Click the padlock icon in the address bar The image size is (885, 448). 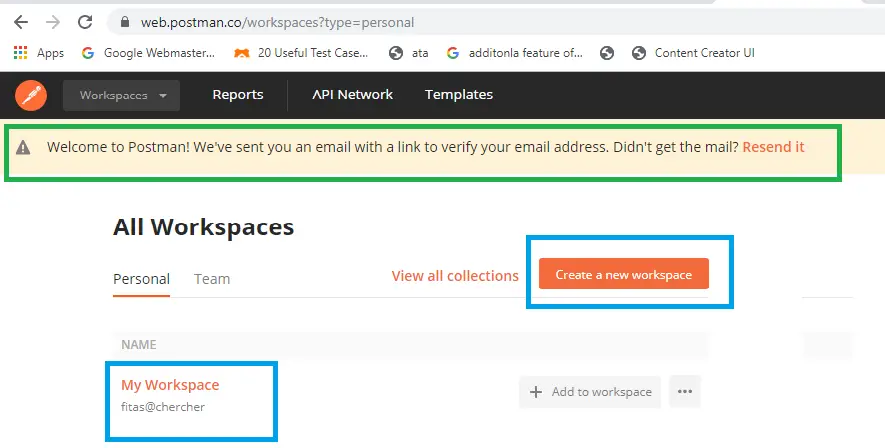pyautogui.click(x=125, y=22)
